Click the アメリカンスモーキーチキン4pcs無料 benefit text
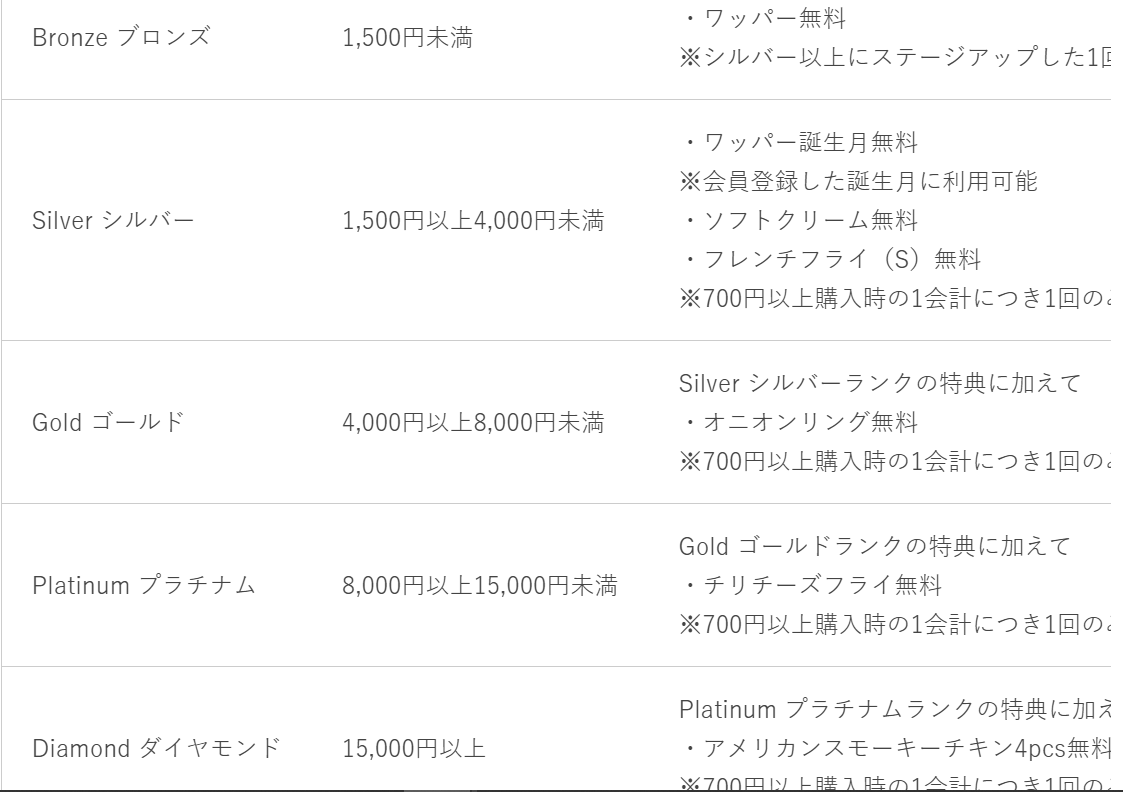This screenshot has width=1123, height=792. pos(896,748)
